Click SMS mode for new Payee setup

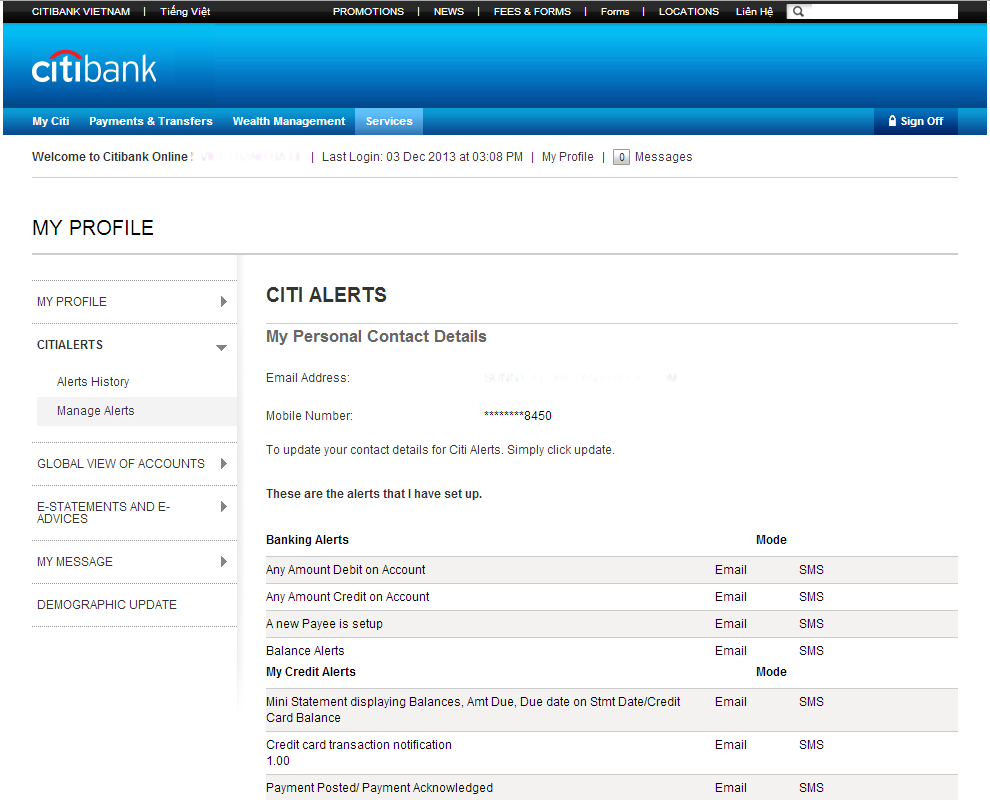coord(811,624)
